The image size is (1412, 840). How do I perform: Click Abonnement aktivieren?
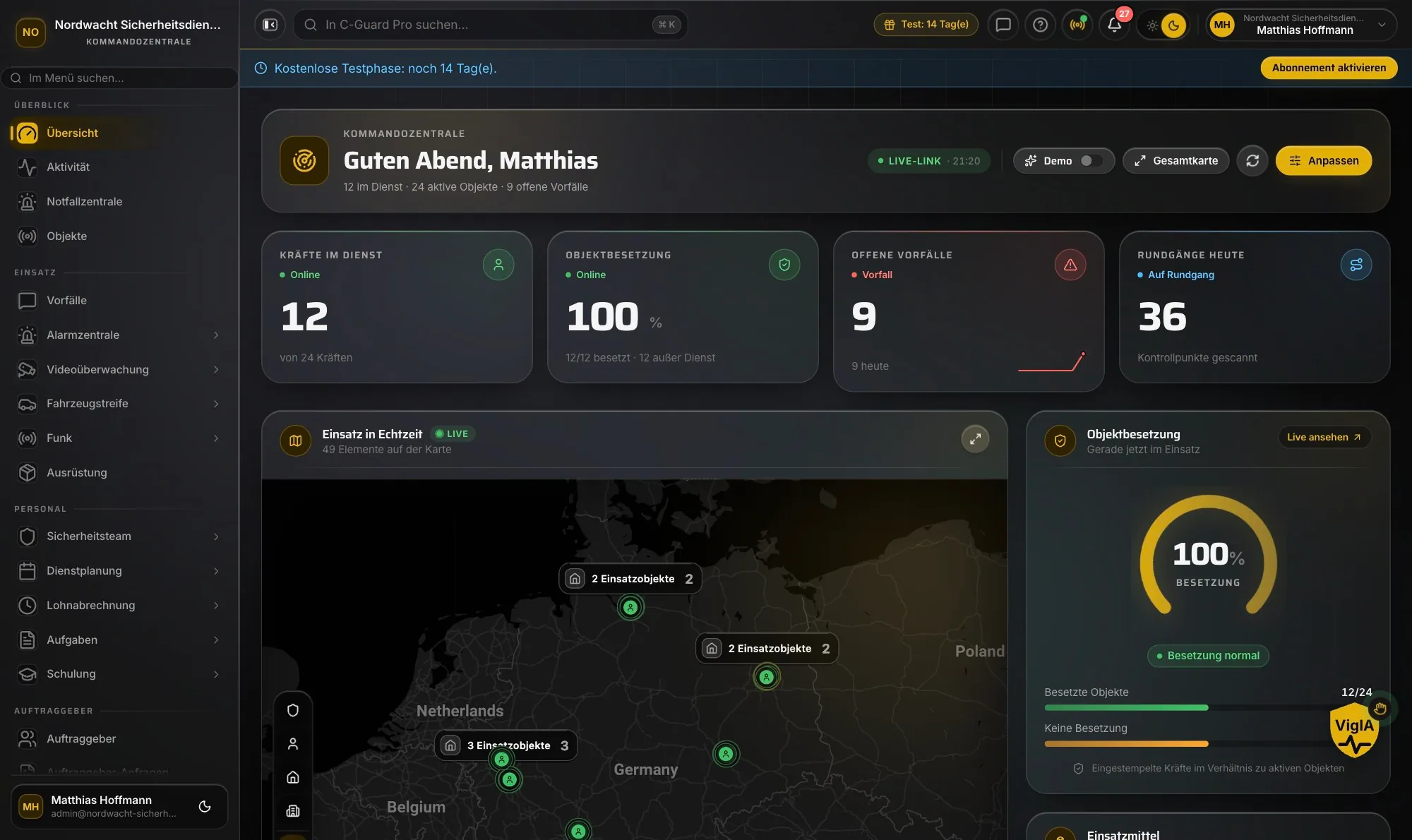coord(1329,68)
